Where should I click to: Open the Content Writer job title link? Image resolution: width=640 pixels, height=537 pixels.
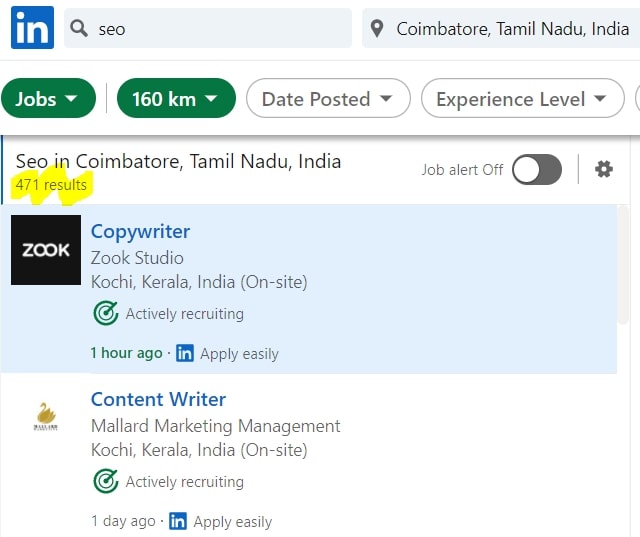coord(158,399)
